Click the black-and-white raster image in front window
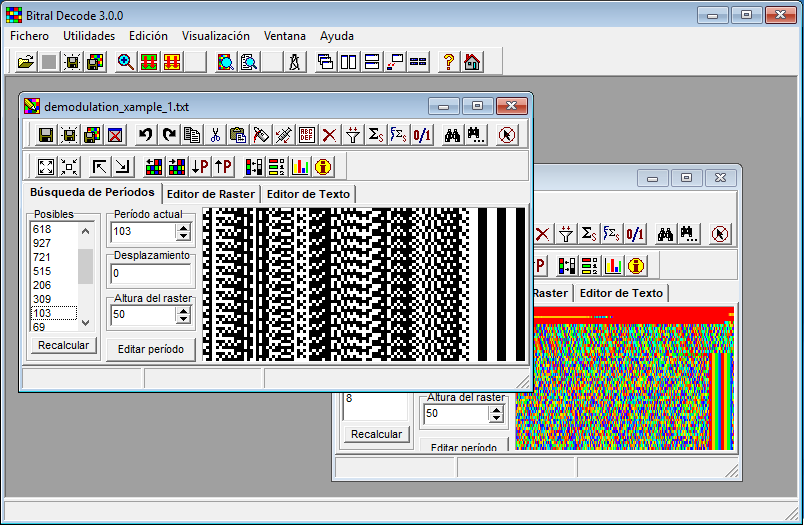Viewport: 804px width, 525px height. point(364,285)
